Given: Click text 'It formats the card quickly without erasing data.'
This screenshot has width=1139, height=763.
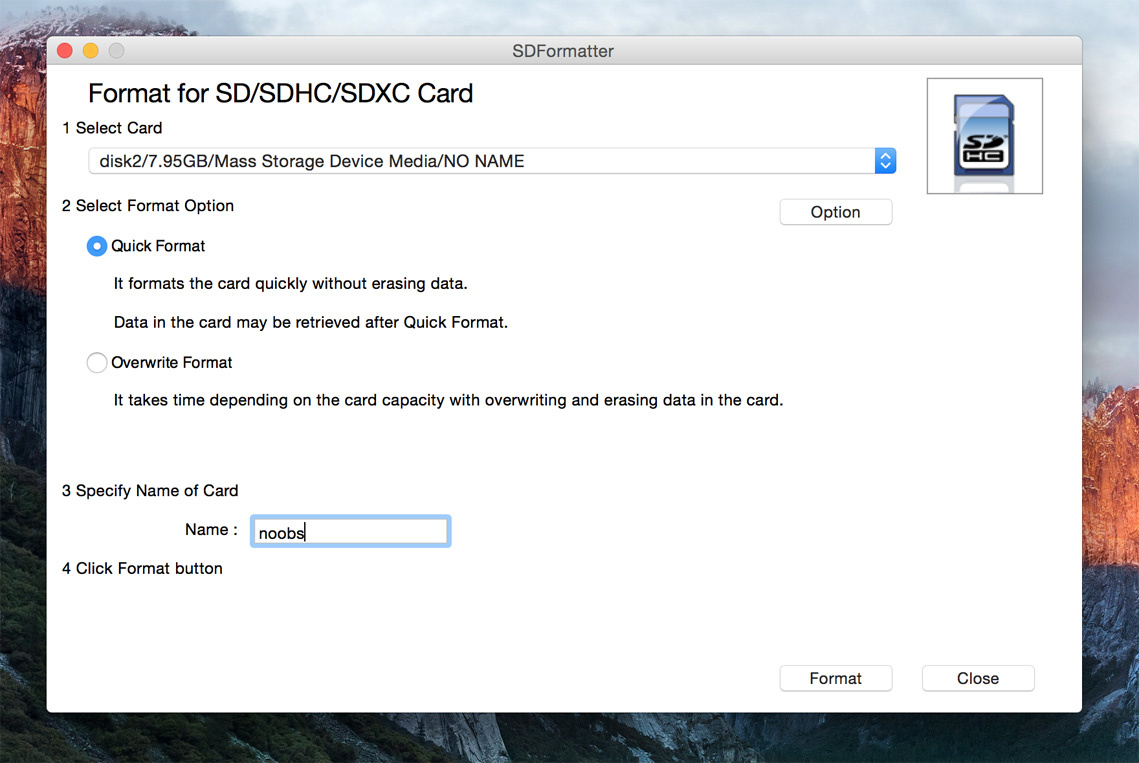Looking at the screenshot, I should (291, 283).
